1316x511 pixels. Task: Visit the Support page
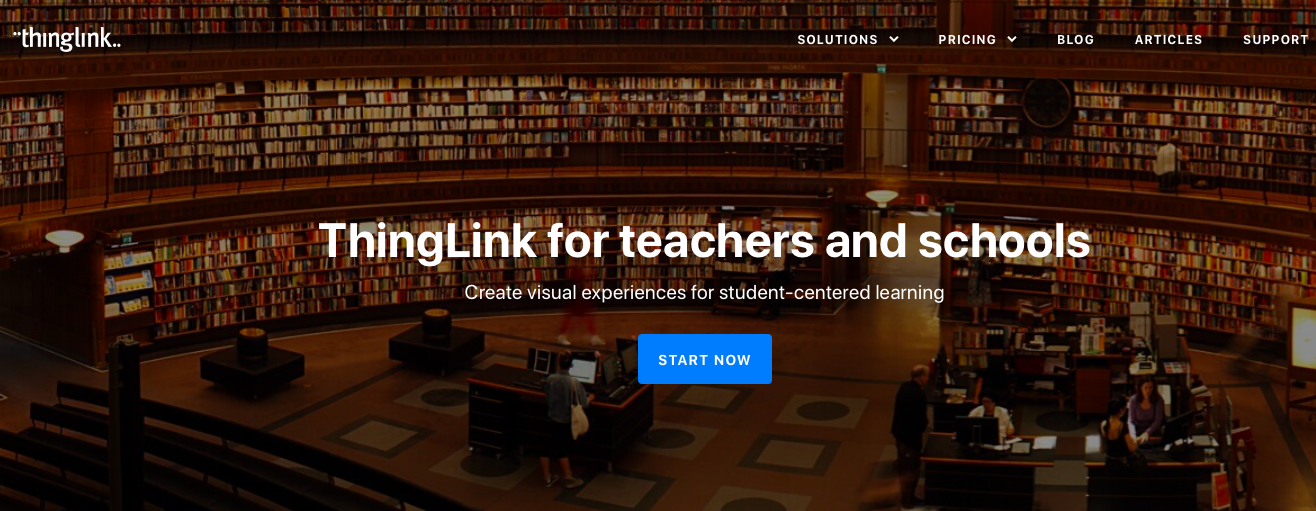point(1276,40)
